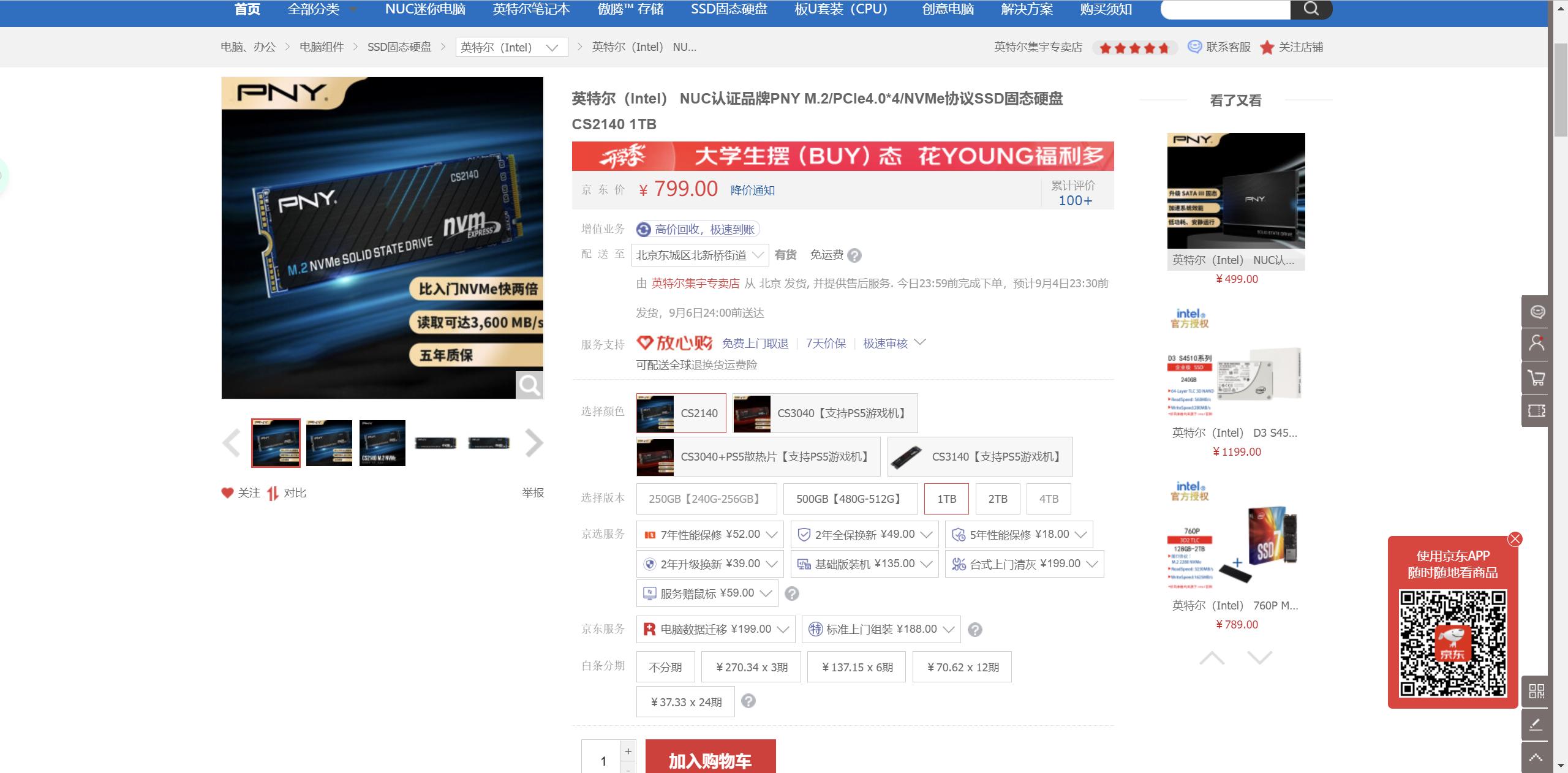Open the SSD固态硬盘 navigation menu item
1568x773 pixels.
[x=728, y=9]
